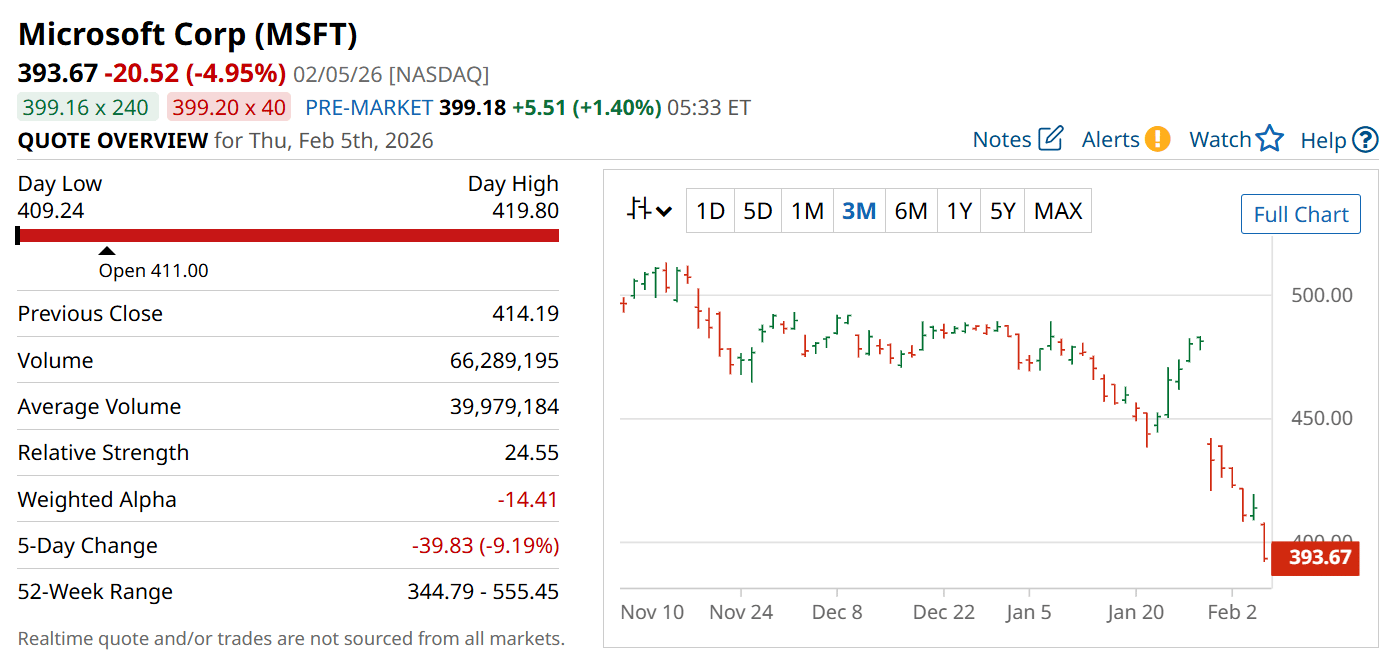Switch chart to 5D range
Screen dimensions: 1389x668
coord(758,211)
